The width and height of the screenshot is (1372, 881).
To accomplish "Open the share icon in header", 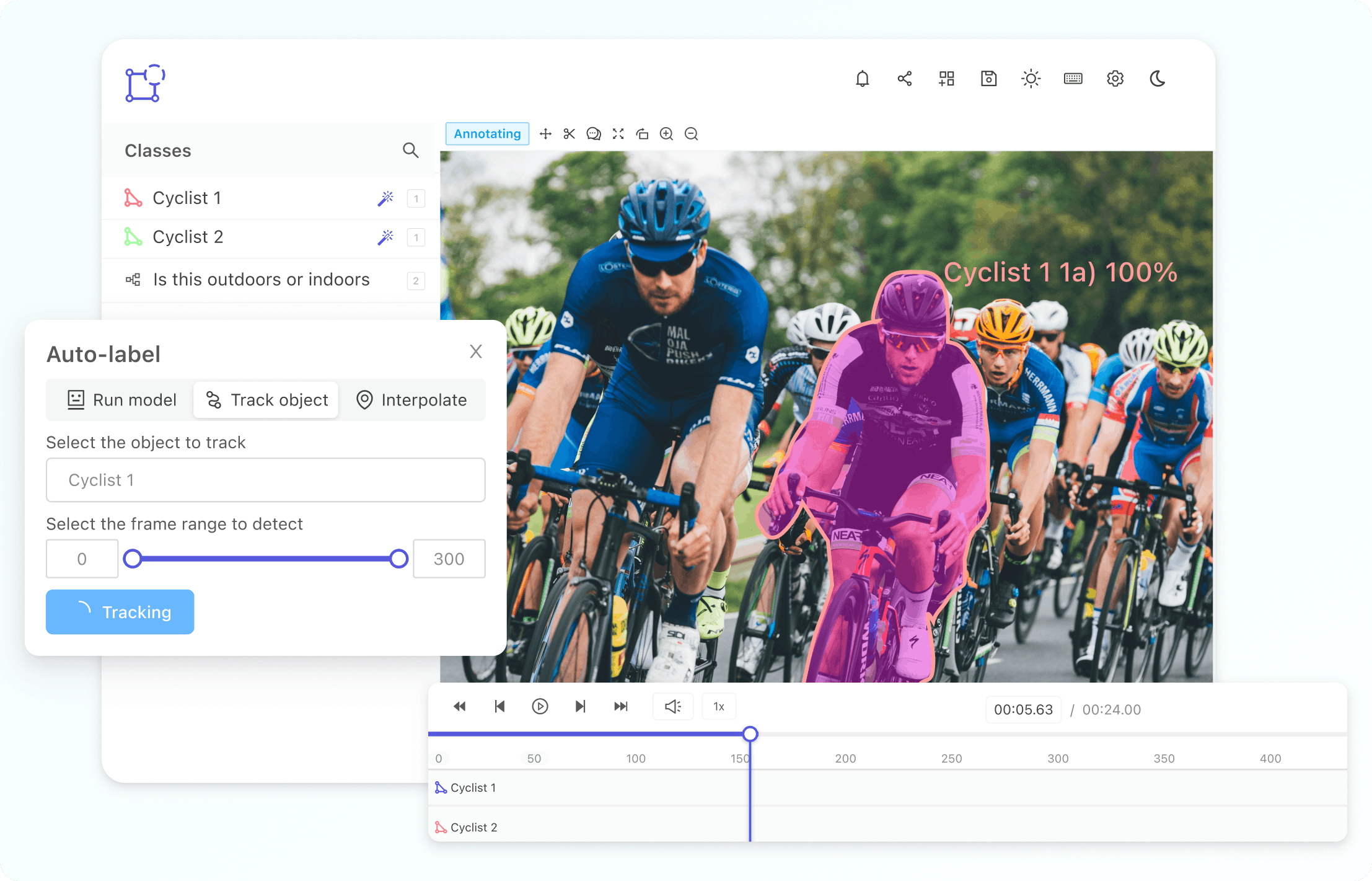I will (904, 79).
